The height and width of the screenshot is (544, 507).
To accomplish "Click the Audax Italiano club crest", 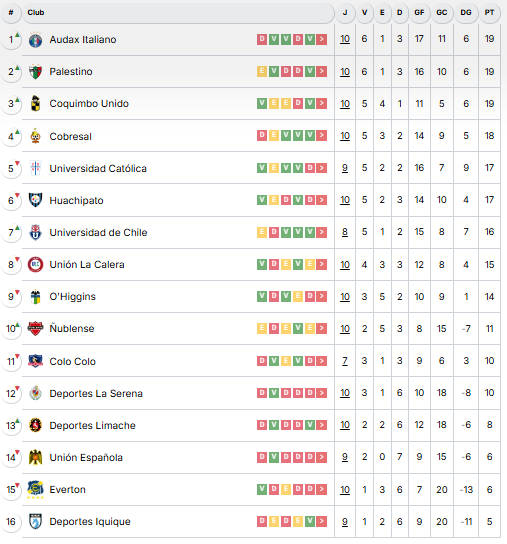I will 35,40.
